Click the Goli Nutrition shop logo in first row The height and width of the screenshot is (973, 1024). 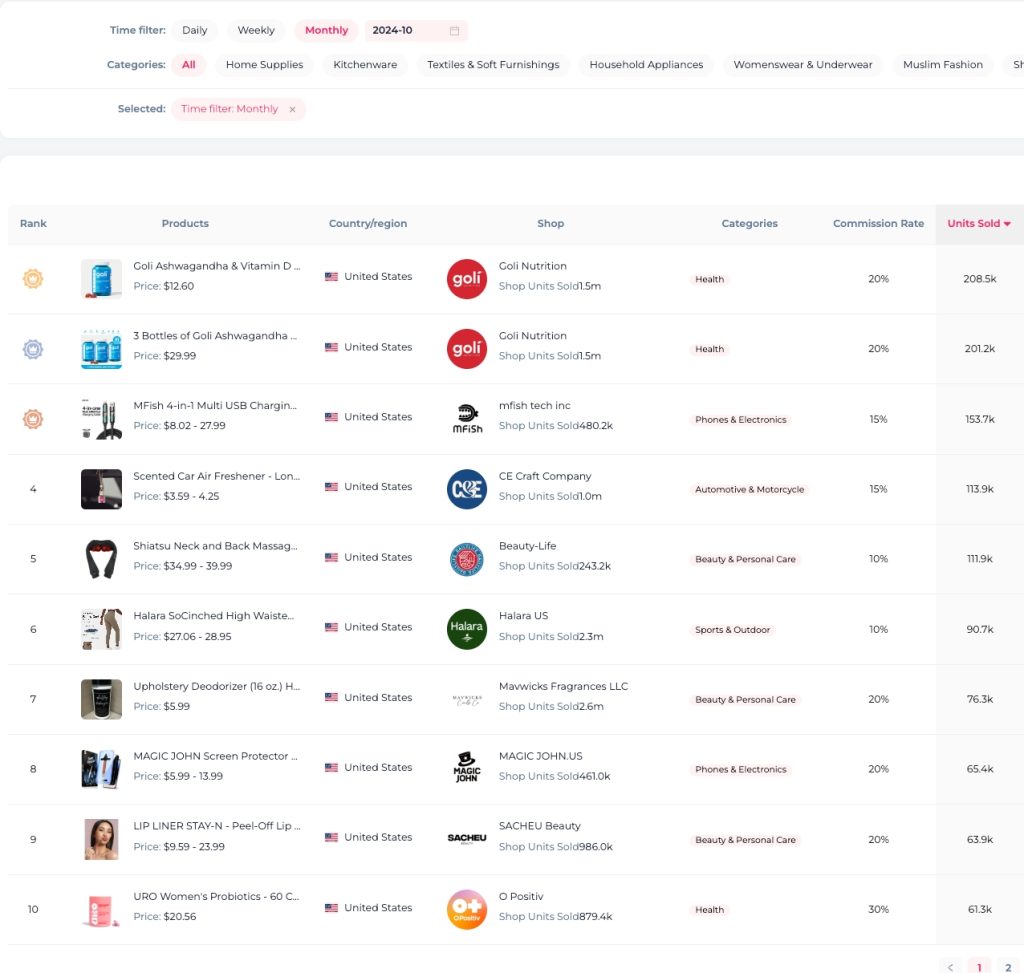tap(466, 279)
